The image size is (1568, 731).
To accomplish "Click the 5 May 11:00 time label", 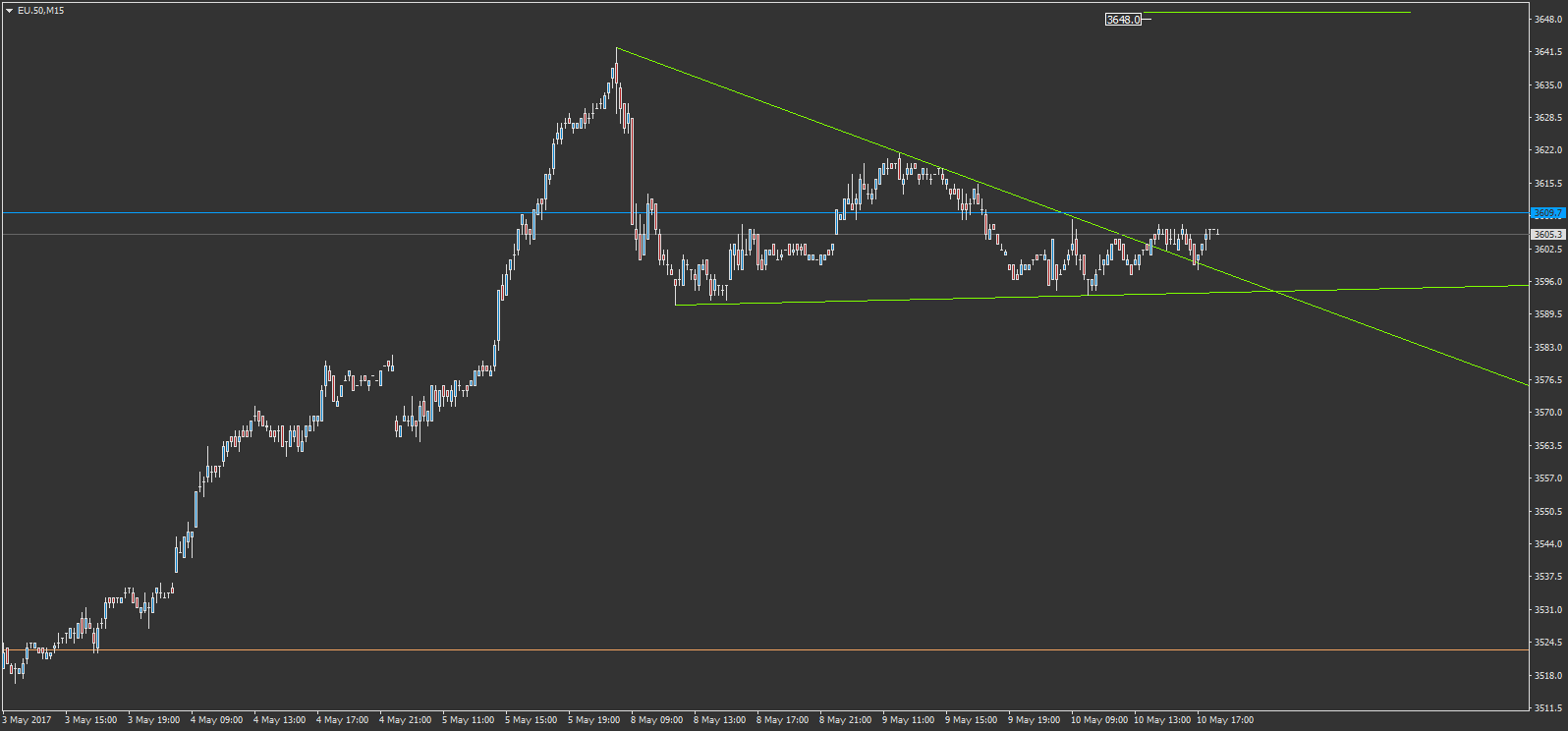I will click(x=468, y=720).
